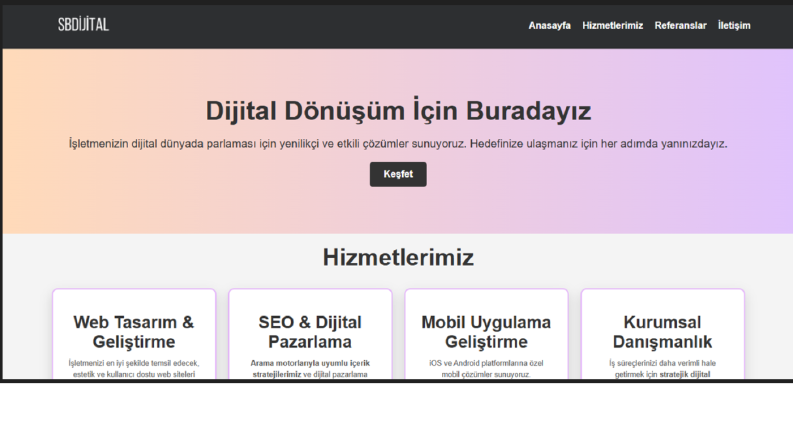Viewport: 793px width, 446px height.
Task: Click the Kurumsal Danışmanlık card
Action: (663, 334)
